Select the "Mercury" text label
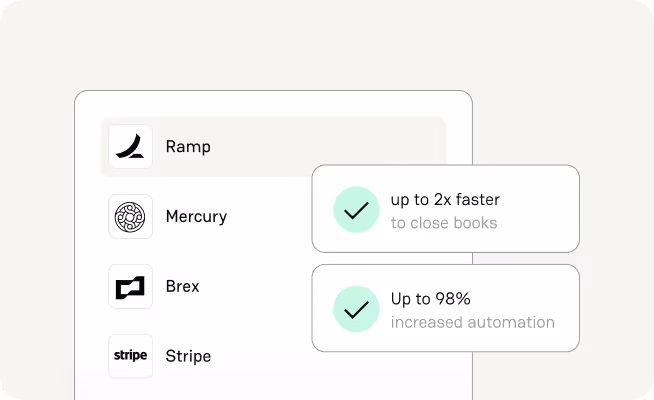Viewport: 654px width, 400px height. tap(196, 217)
